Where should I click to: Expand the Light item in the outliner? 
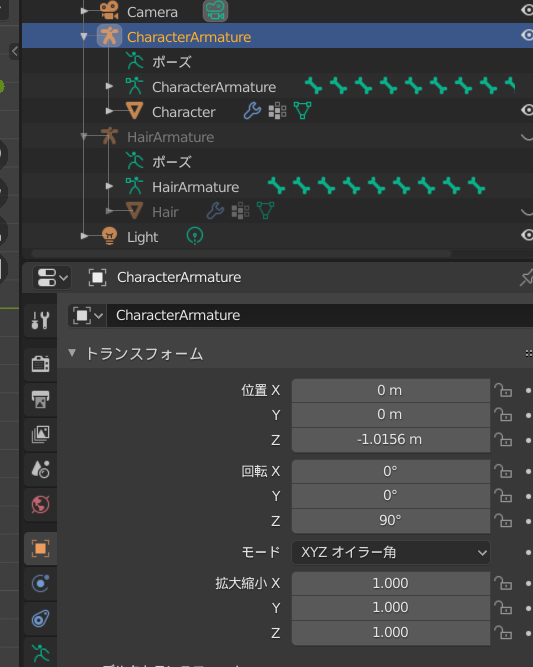84,236
